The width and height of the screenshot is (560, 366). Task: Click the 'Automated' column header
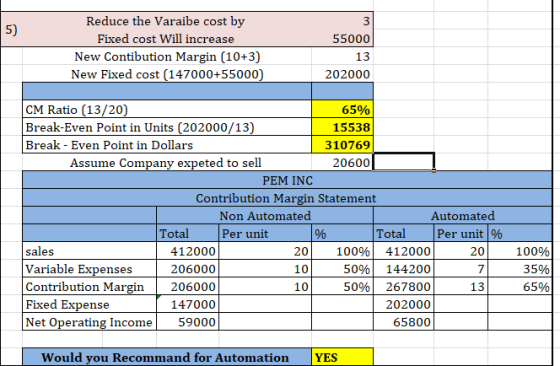(463, 216)
